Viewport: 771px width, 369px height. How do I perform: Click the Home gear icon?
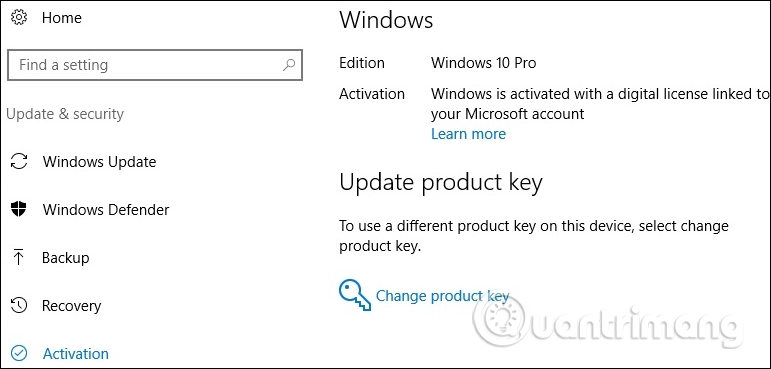[x=19, y=18]
